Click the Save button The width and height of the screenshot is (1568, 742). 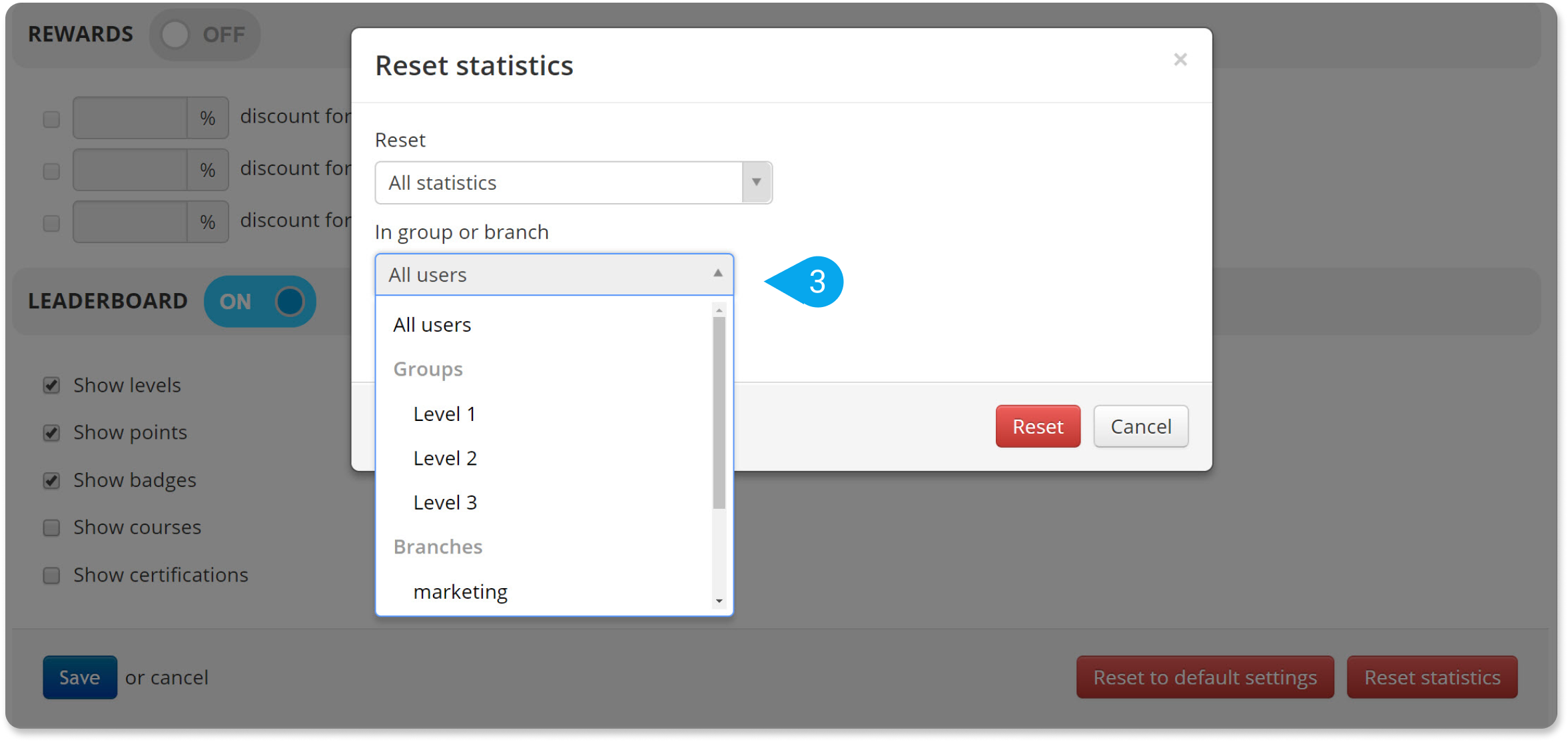(x=79, y=677)
